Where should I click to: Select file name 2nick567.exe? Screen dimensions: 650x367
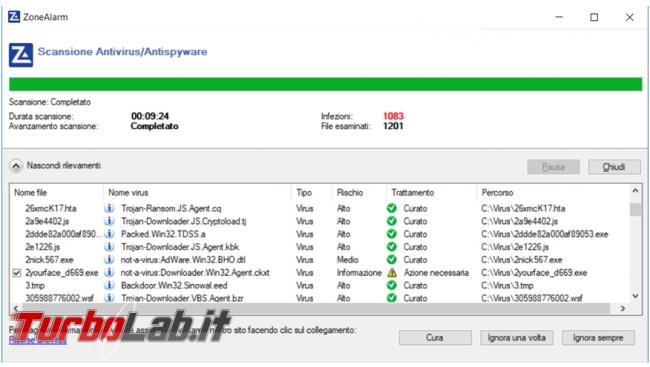tap(49, 260)
